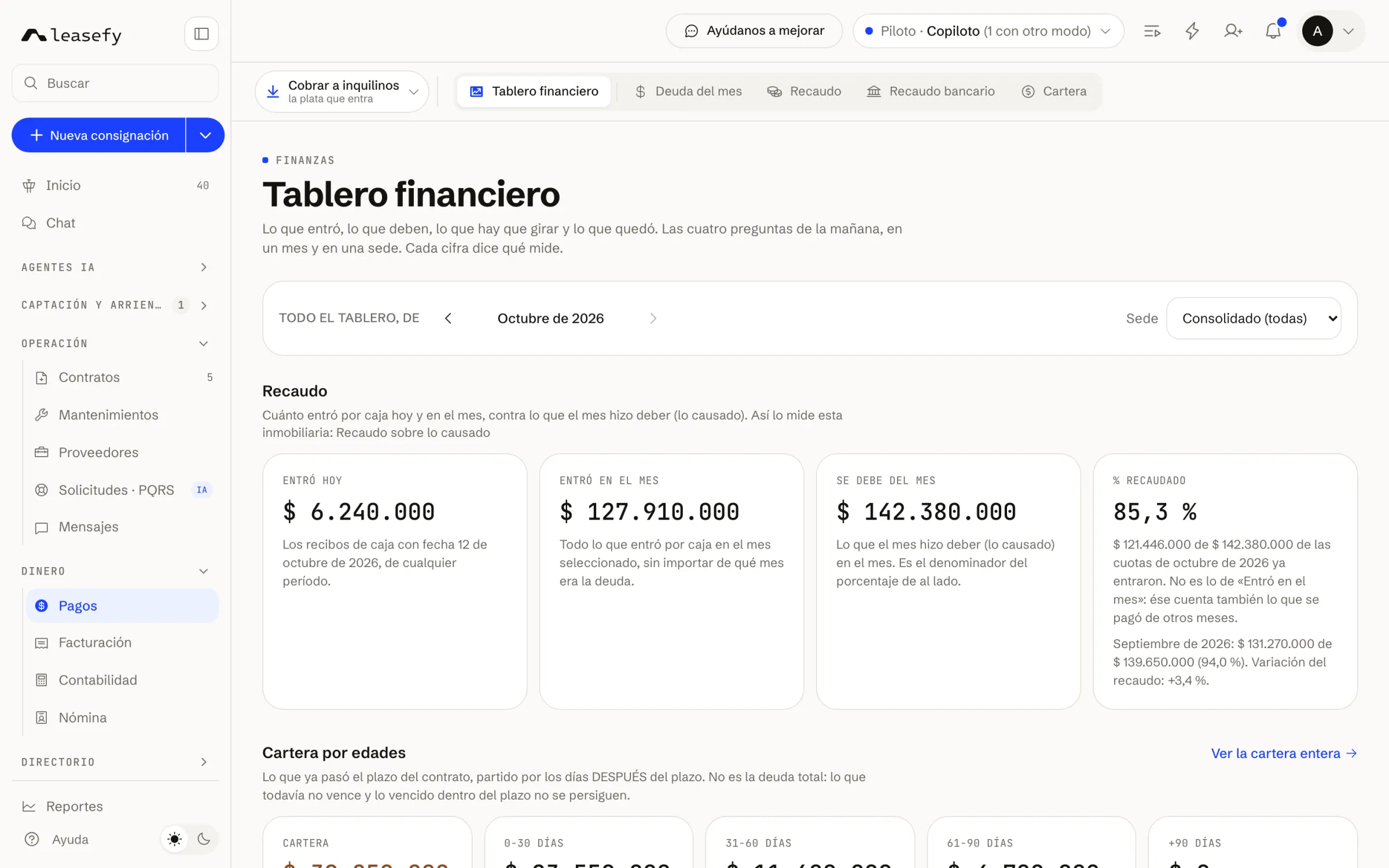Image resolution: width=1389 pixels, height=868 pixels.
Task: Switch to Recaudo bancario tab
Action: click(930, 91)
